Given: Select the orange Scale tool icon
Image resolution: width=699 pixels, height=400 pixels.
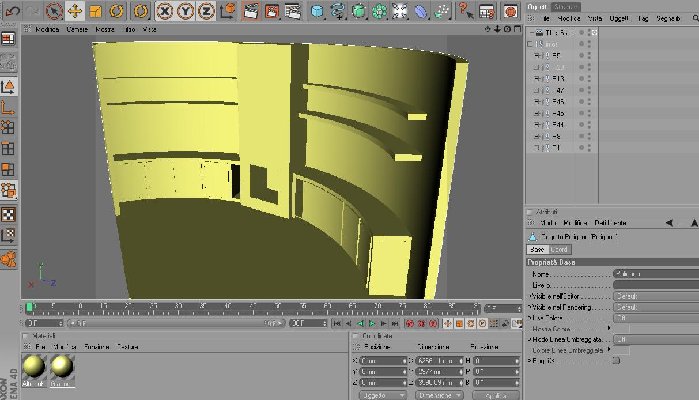Looking at the screenshot, I should point(96,11).
